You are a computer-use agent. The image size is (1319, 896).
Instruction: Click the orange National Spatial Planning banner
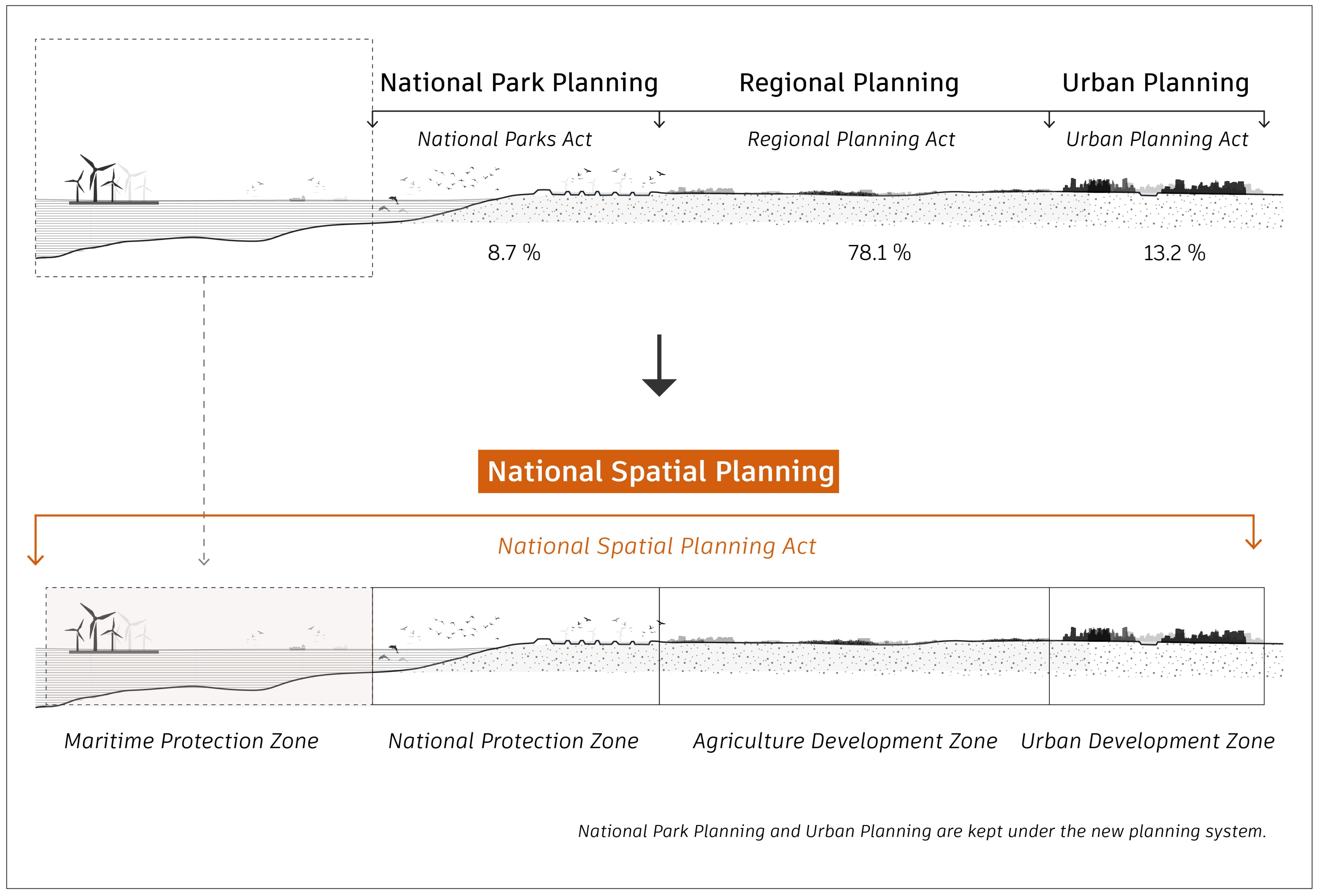pos(658,472)
